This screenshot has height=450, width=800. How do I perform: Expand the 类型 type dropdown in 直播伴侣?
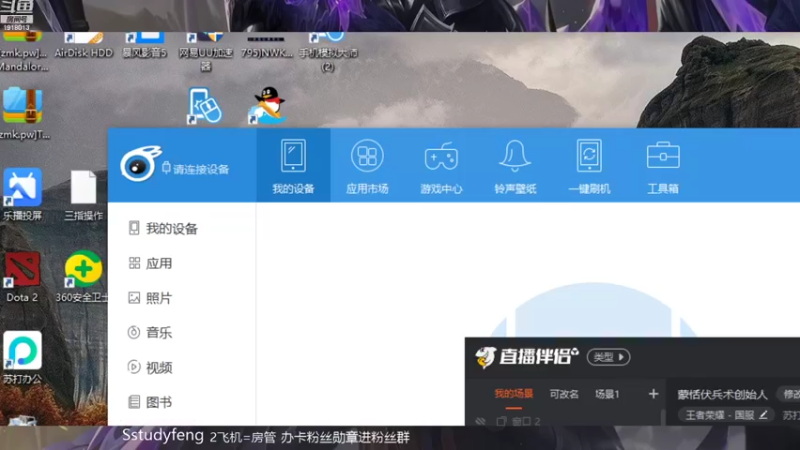coord(608,357)
